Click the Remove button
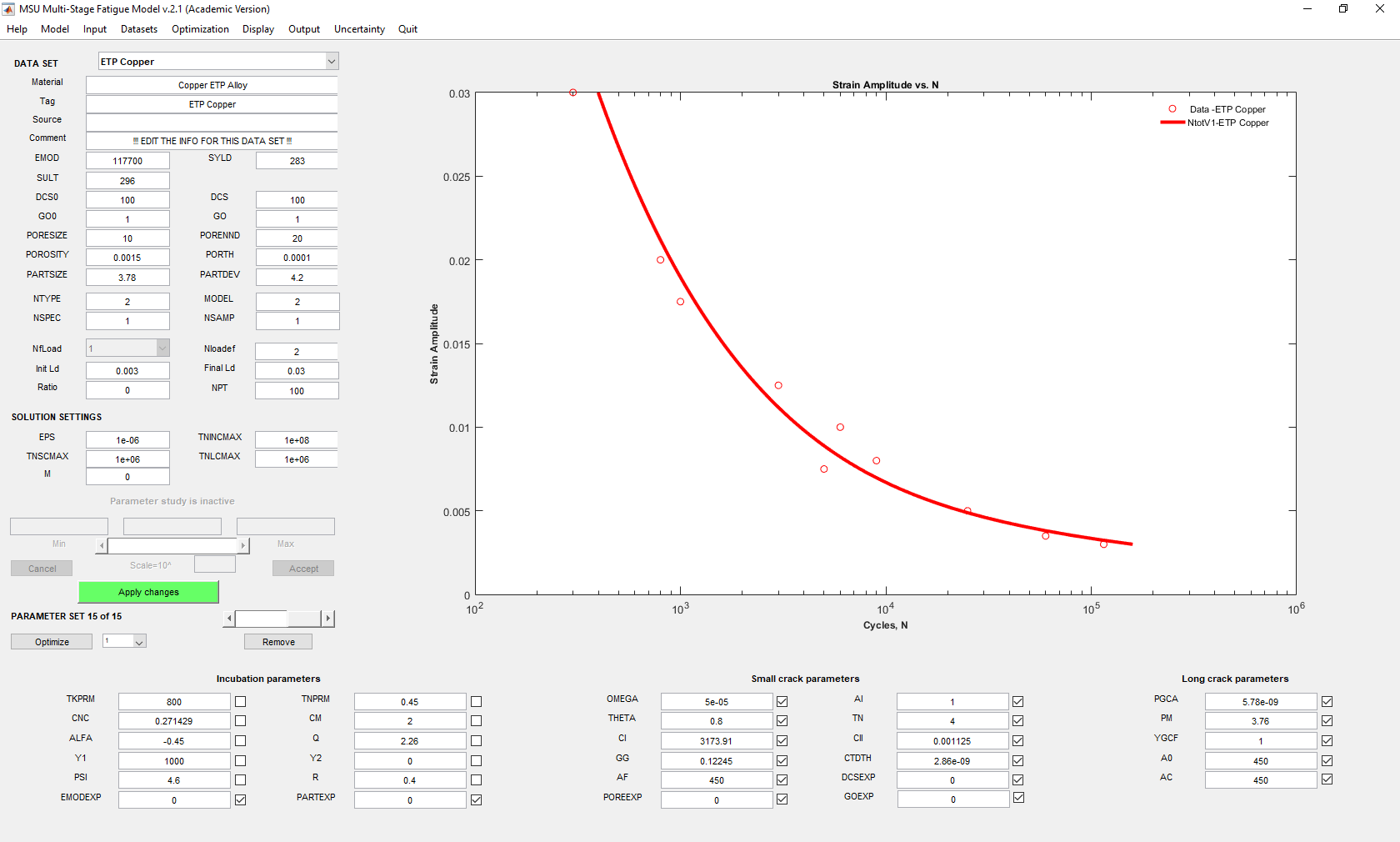Image resolution: width=1400 pixels, height=842 pixels. coord(278,642)
